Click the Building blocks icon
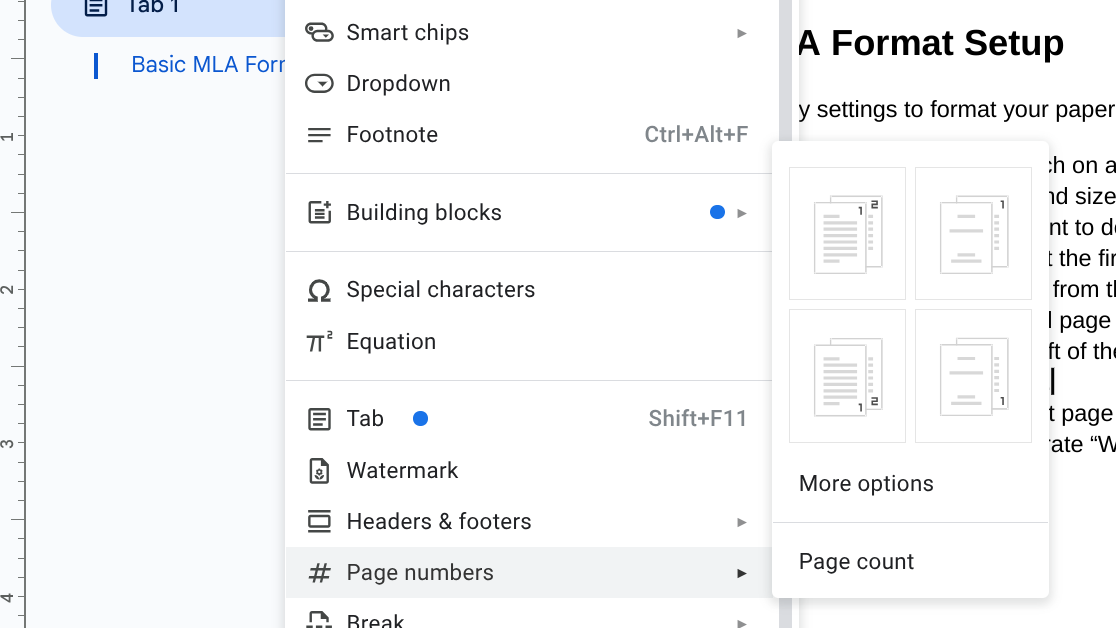Viewport: 1116px width, 628px height. pos(319,213)
